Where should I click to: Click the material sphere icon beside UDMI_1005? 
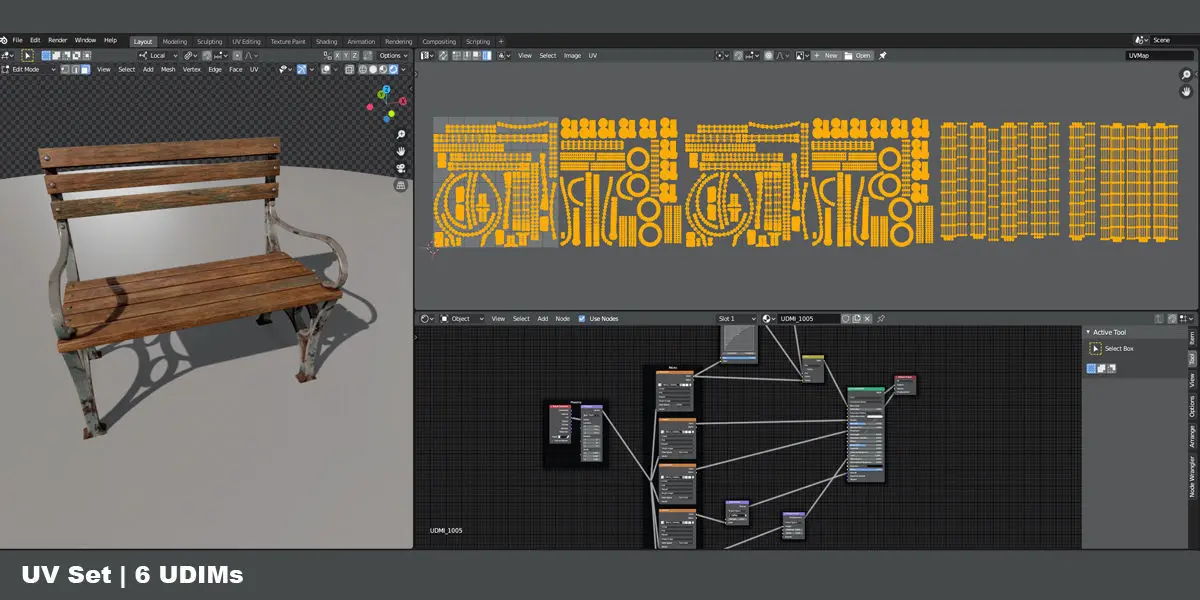767,319
